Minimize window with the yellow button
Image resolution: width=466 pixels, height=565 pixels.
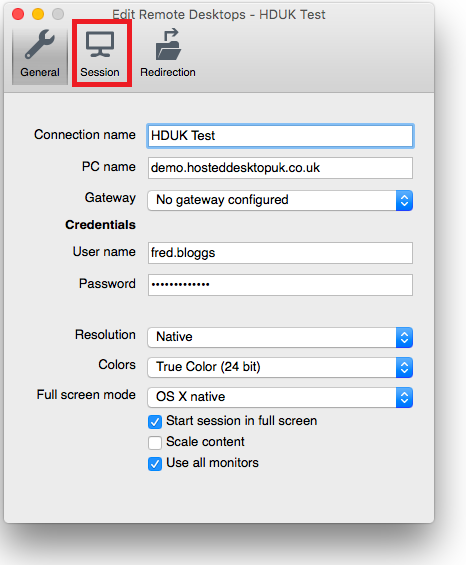point(38,14)
